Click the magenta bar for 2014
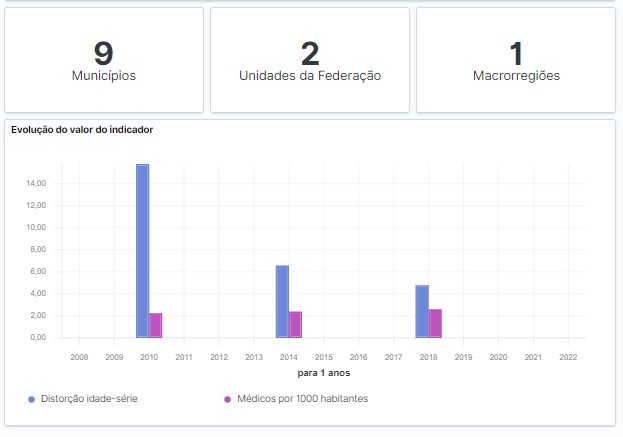The height and width of the screenshot is (437, 623). (295, 324)
